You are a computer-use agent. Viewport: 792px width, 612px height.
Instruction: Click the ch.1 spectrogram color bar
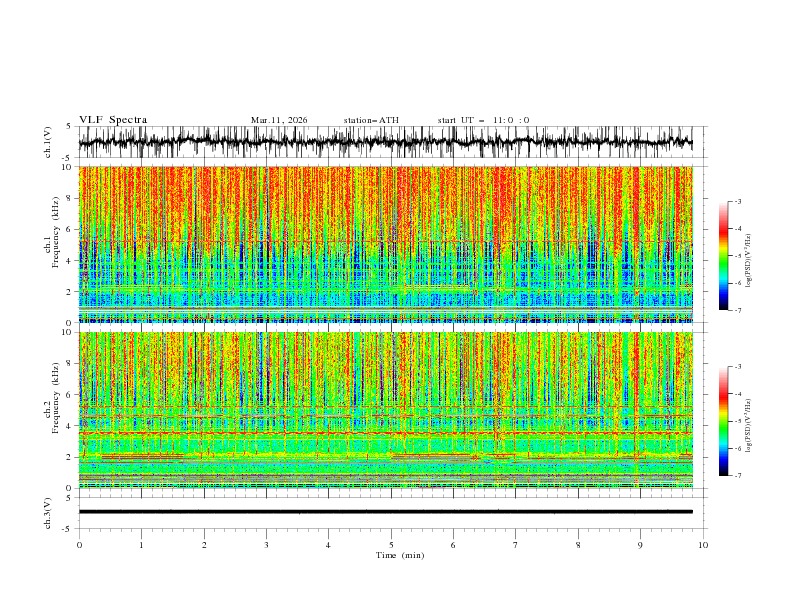[x=723, y=256]
